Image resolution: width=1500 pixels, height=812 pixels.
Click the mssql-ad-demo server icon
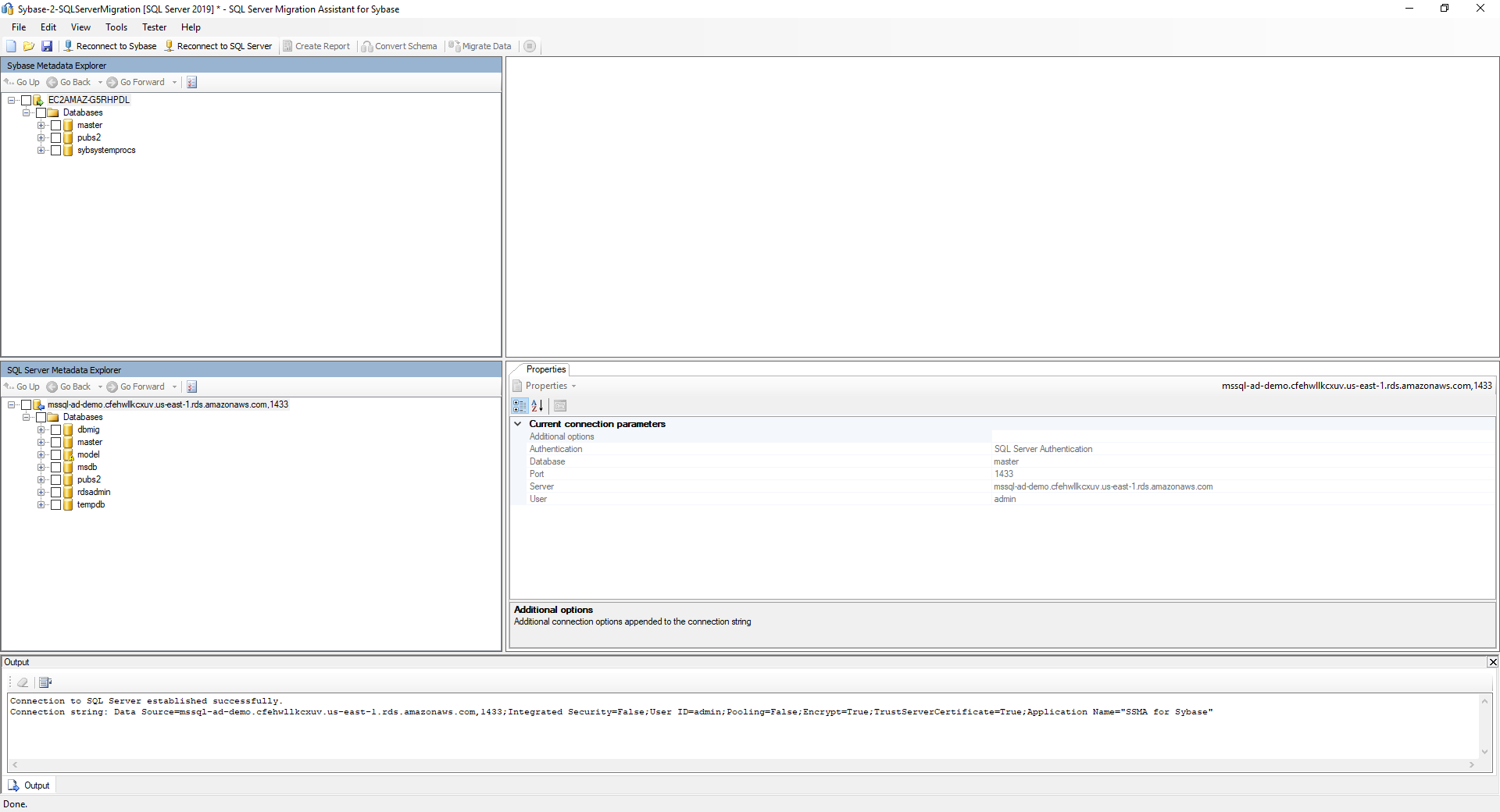(x=38, y=404)
